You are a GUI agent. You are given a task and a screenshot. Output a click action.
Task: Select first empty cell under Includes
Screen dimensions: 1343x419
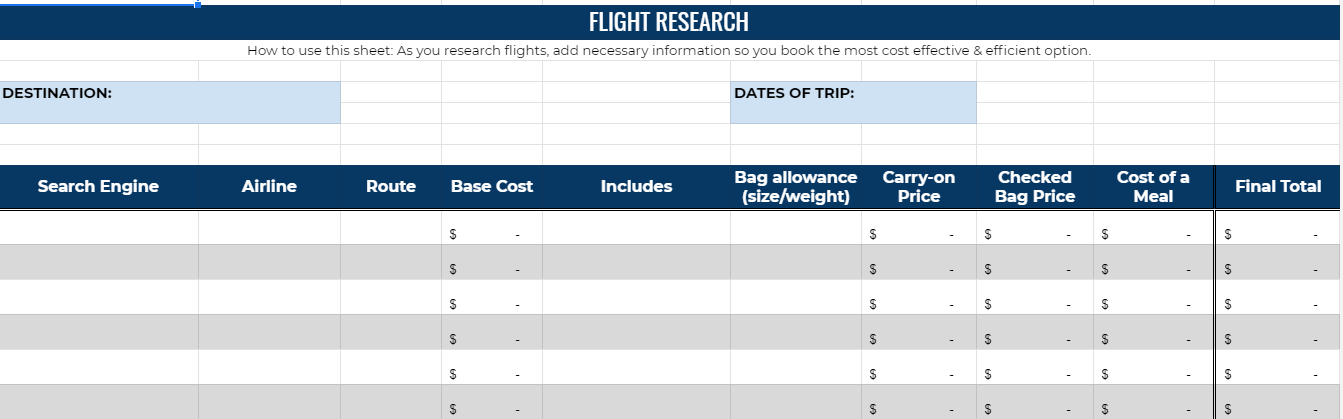636,228
